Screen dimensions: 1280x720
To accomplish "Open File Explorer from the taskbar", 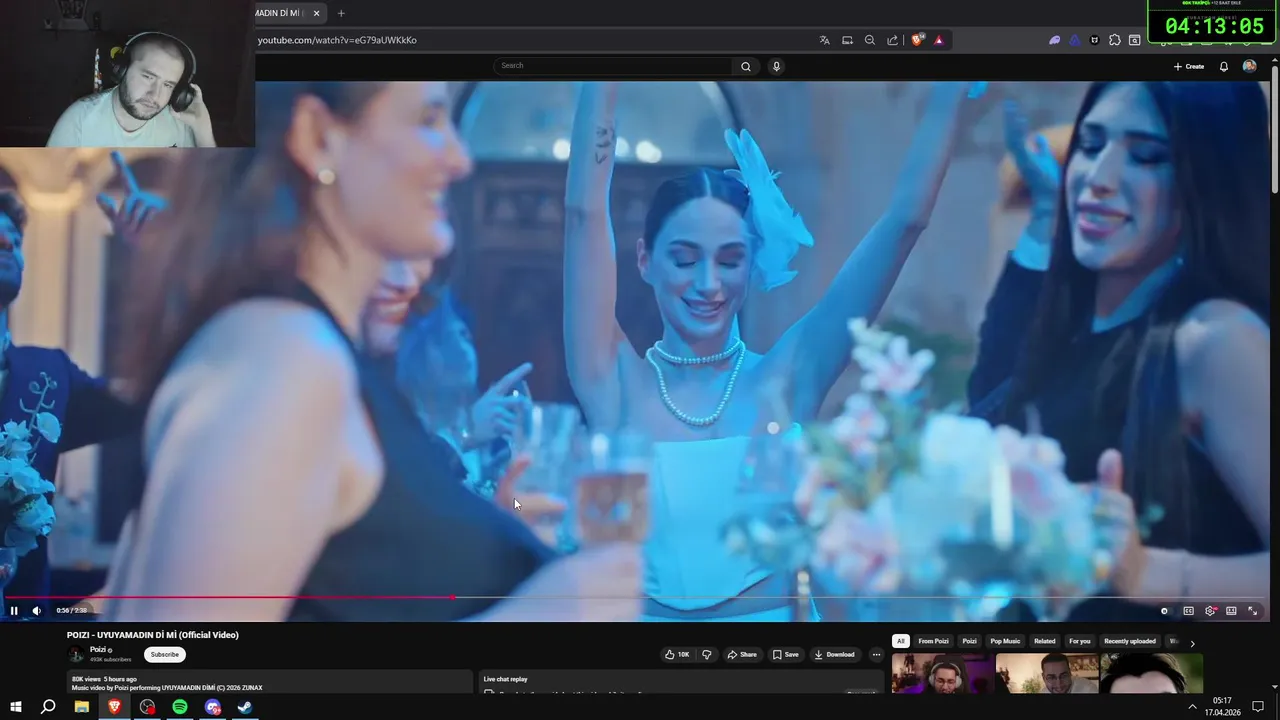I will coord(82,707).
